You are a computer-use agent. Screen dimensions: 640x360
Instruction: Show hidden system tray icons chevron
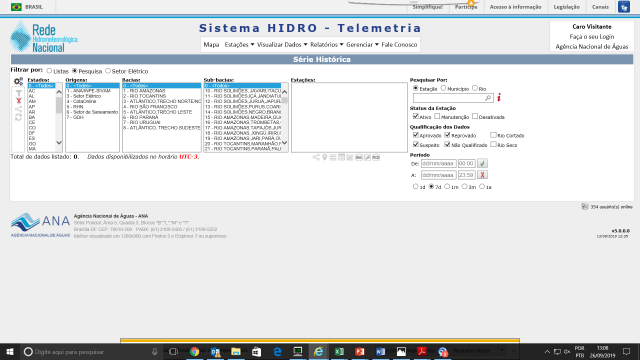click(x=547, y=351)
